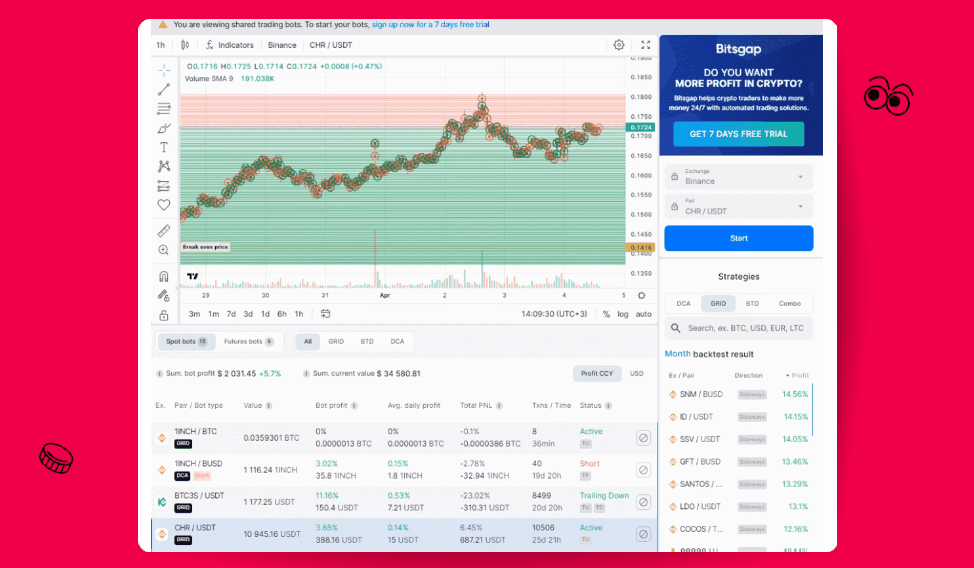Toggle log scale on chart
Image resolution: width=974 pixels, height=568 pixels.
623,314
